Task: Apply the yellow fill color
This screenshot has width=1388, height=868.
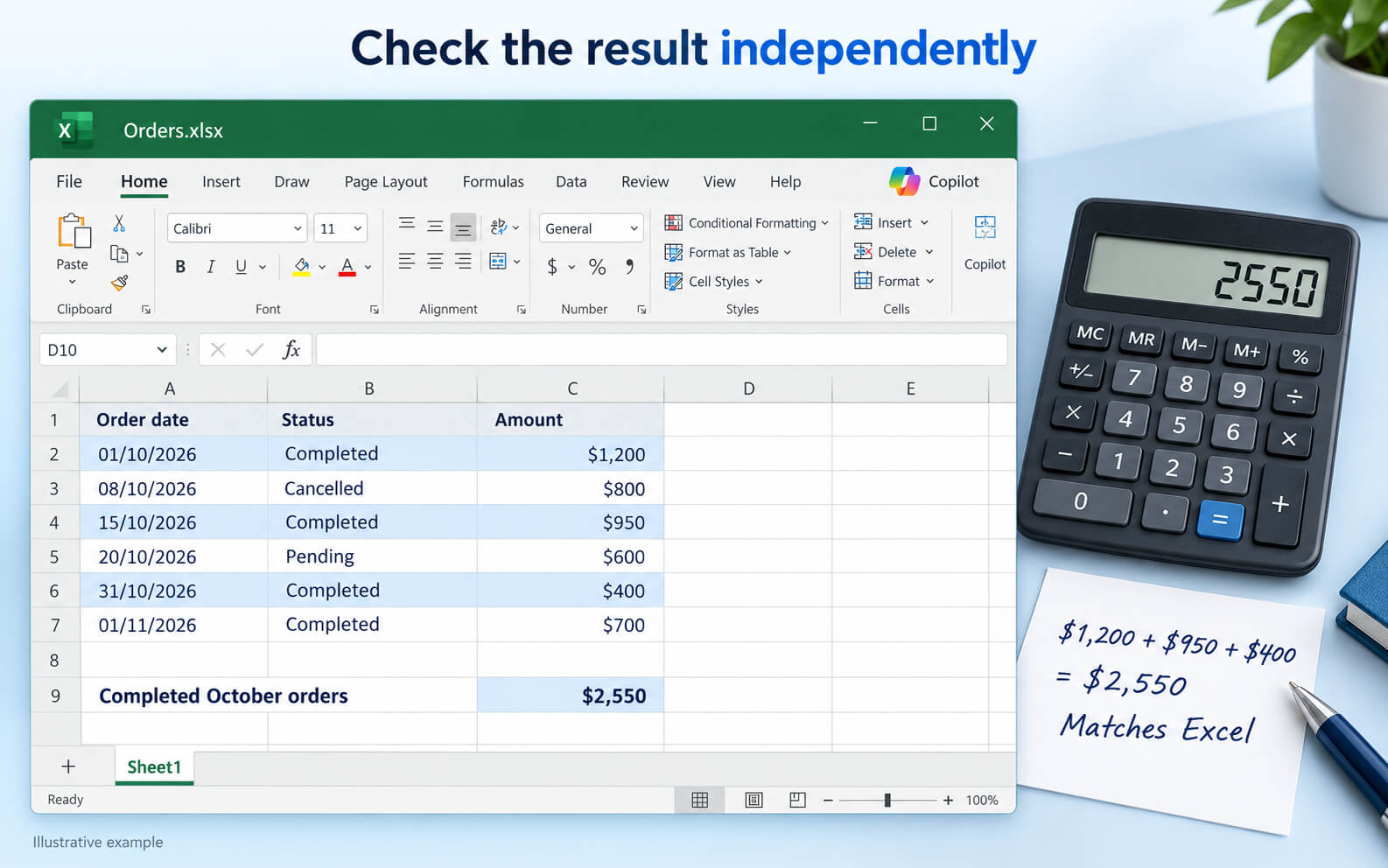Action: (x=302, y=267)
